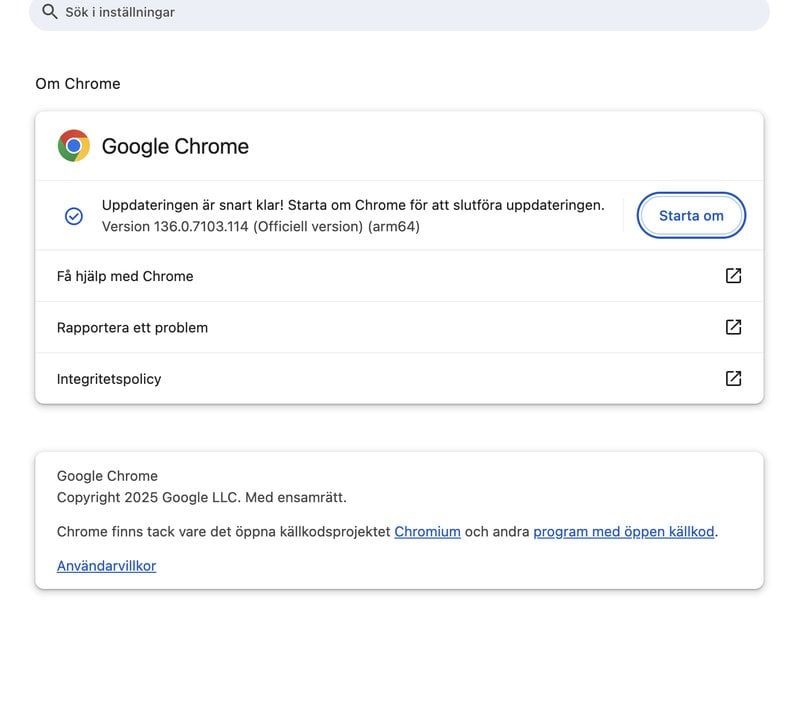Click the magnifier icon in search bar
This screenshot has width=800, height=719.
point(49,11)
